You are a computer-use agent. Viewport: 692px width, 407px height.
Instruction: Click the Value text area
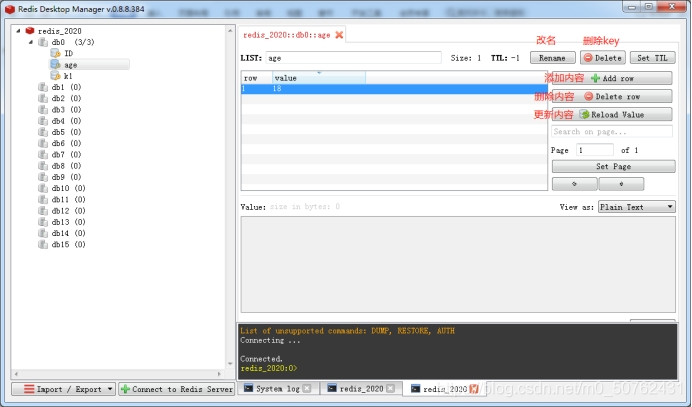(458, 264)
